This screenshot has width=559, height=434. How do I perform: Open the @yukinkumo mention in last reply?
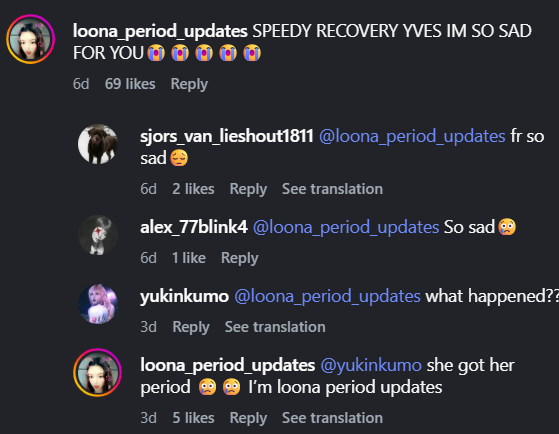click(371, 366)
